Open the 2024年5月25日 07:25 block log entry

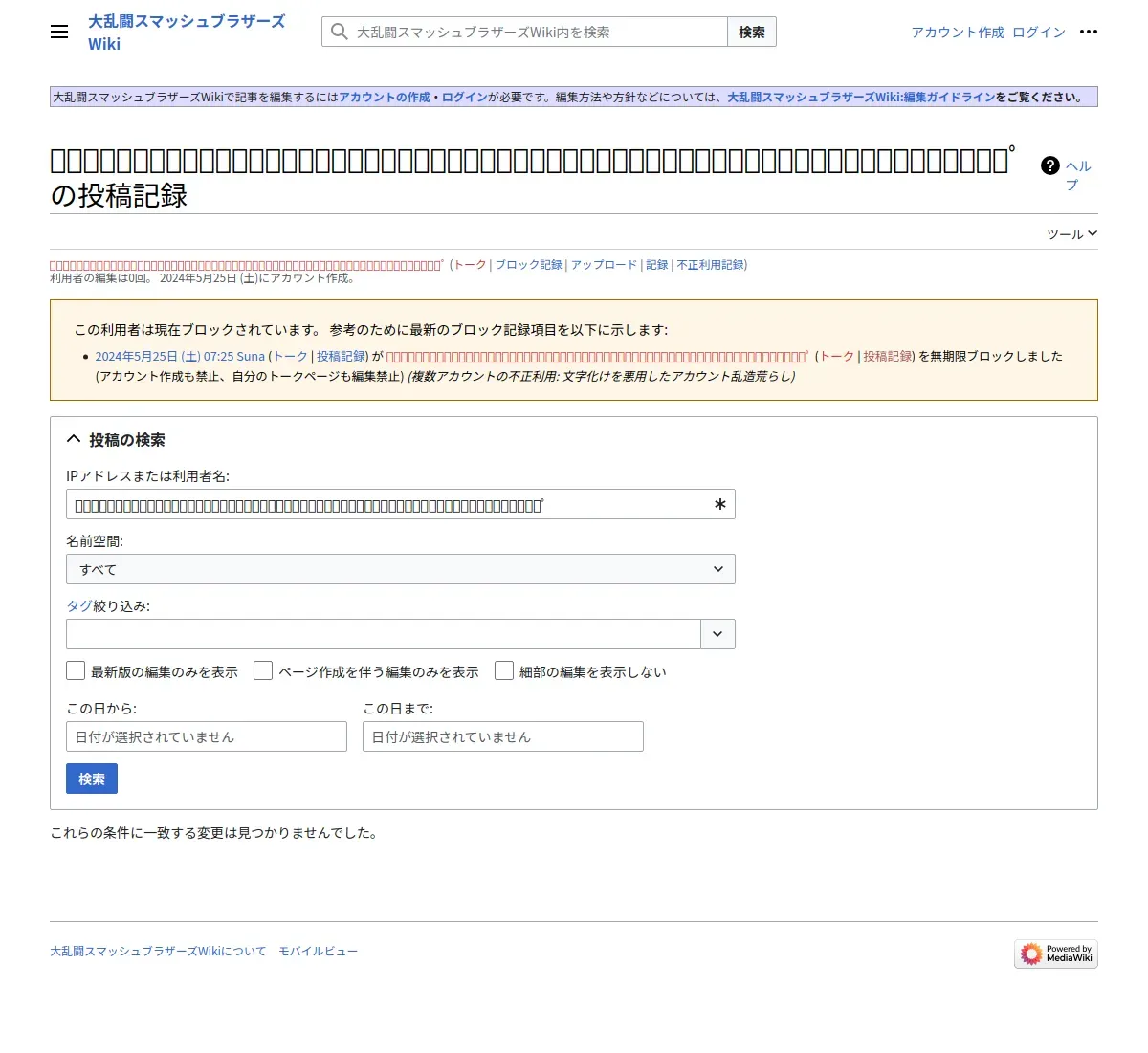click(165, 356)
